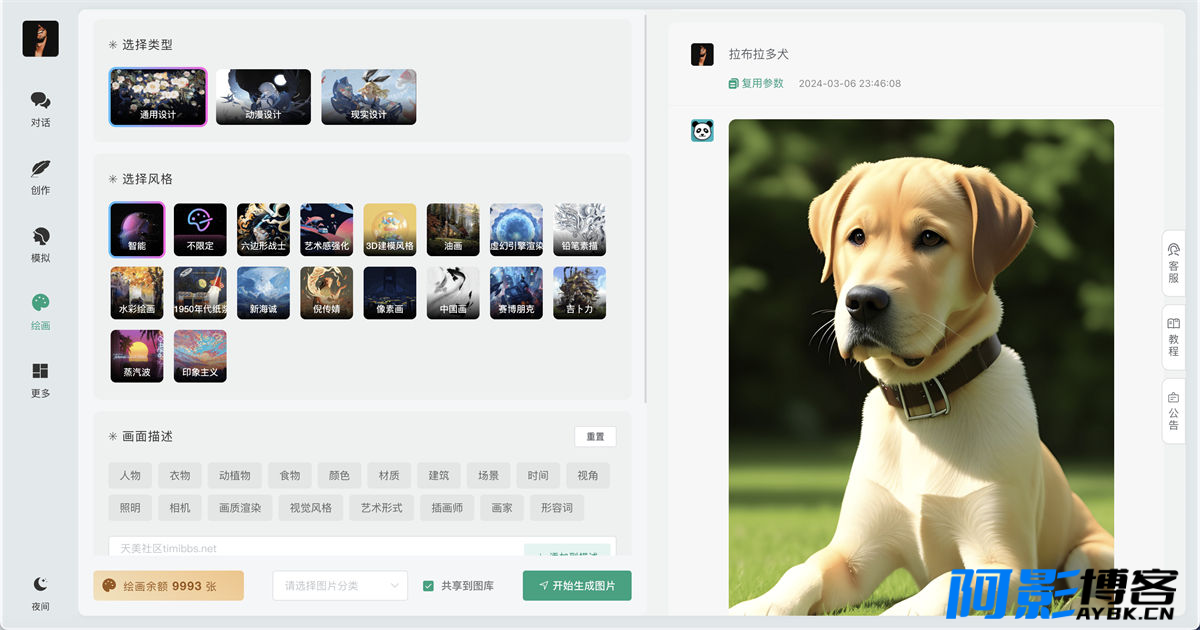1200x630 pixels.
Task: Open 公告 announcement side tab
Action: point(1174,411)
